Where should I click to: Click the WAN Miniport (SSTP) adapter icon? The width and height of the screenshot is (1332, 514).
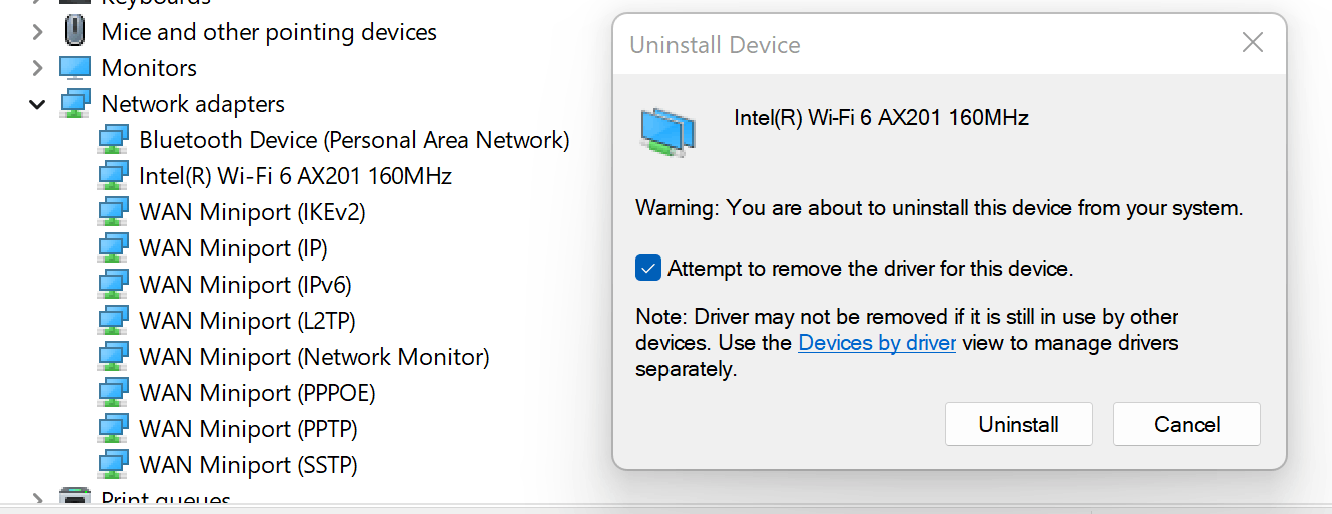pos(114,465)
